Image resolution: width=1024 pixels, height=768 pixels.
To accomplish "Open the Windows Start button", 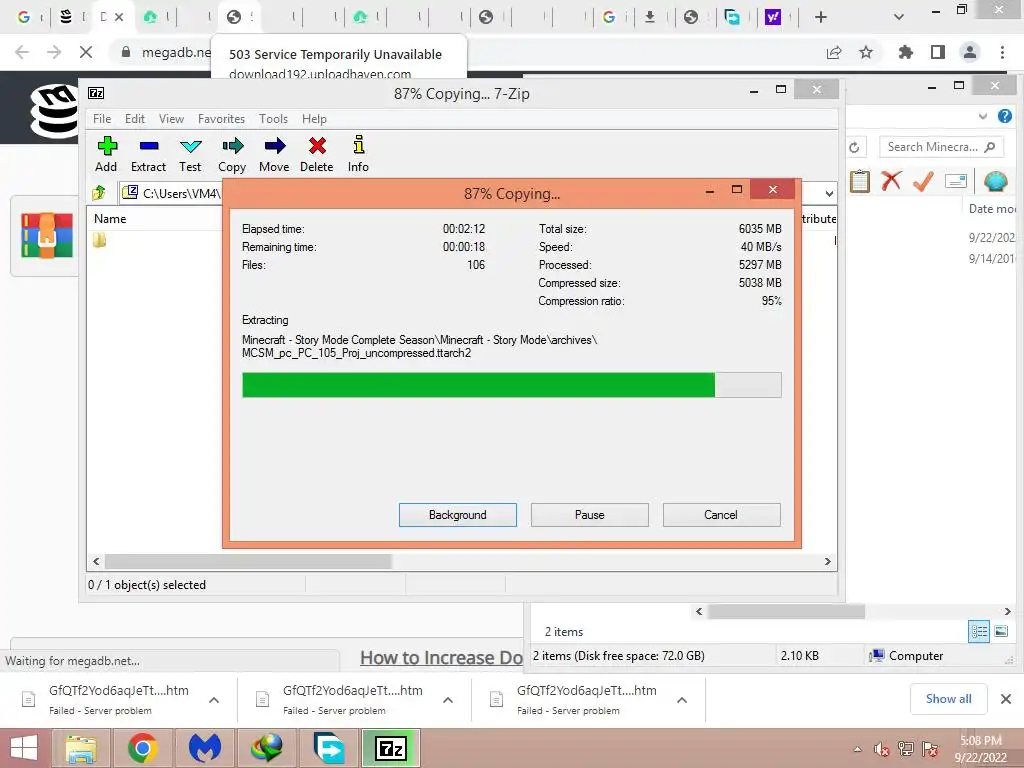I will tap(24, 748).
